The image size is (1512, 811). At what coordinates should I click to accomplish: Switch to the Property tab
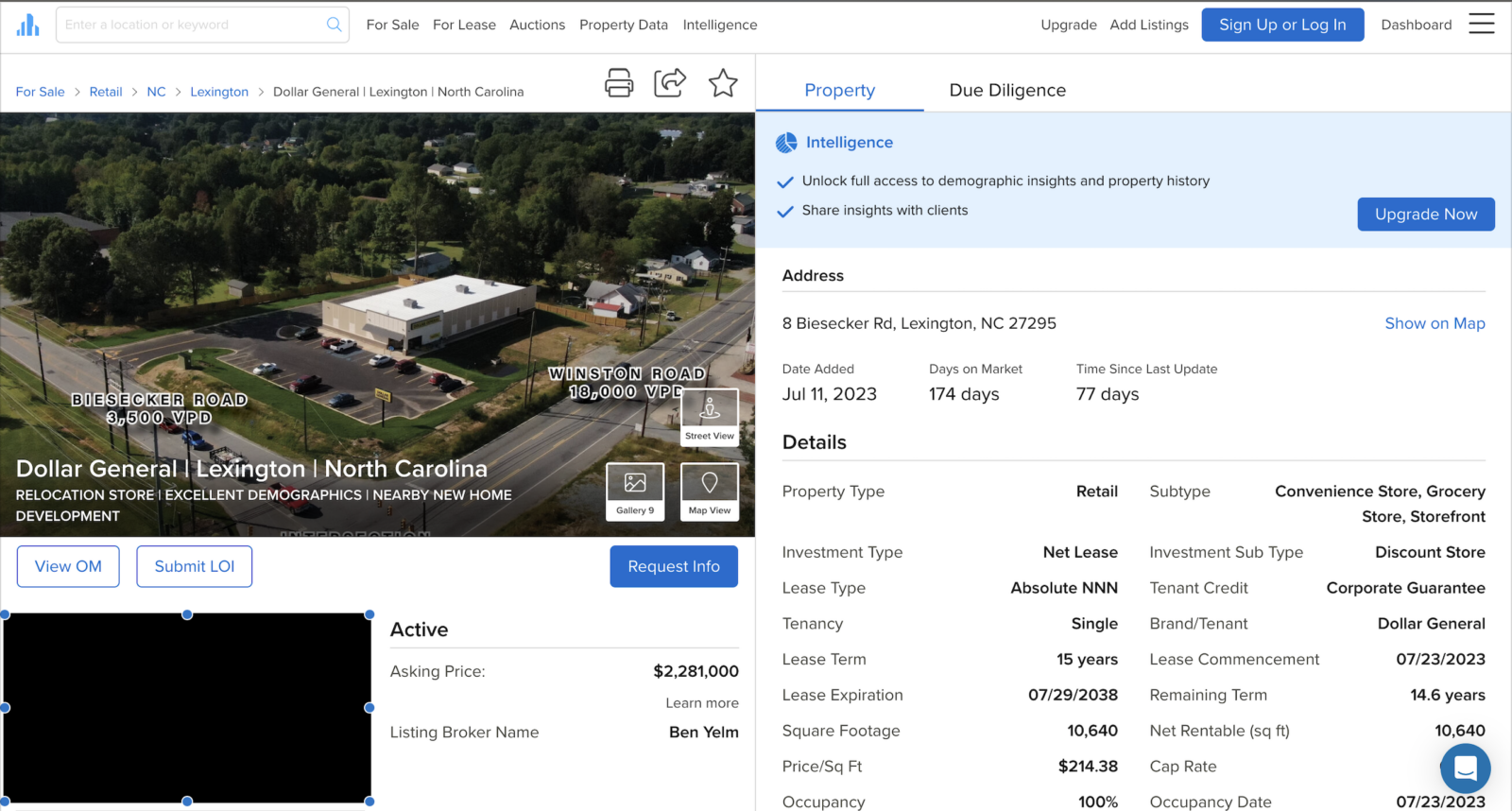(840, 90)
